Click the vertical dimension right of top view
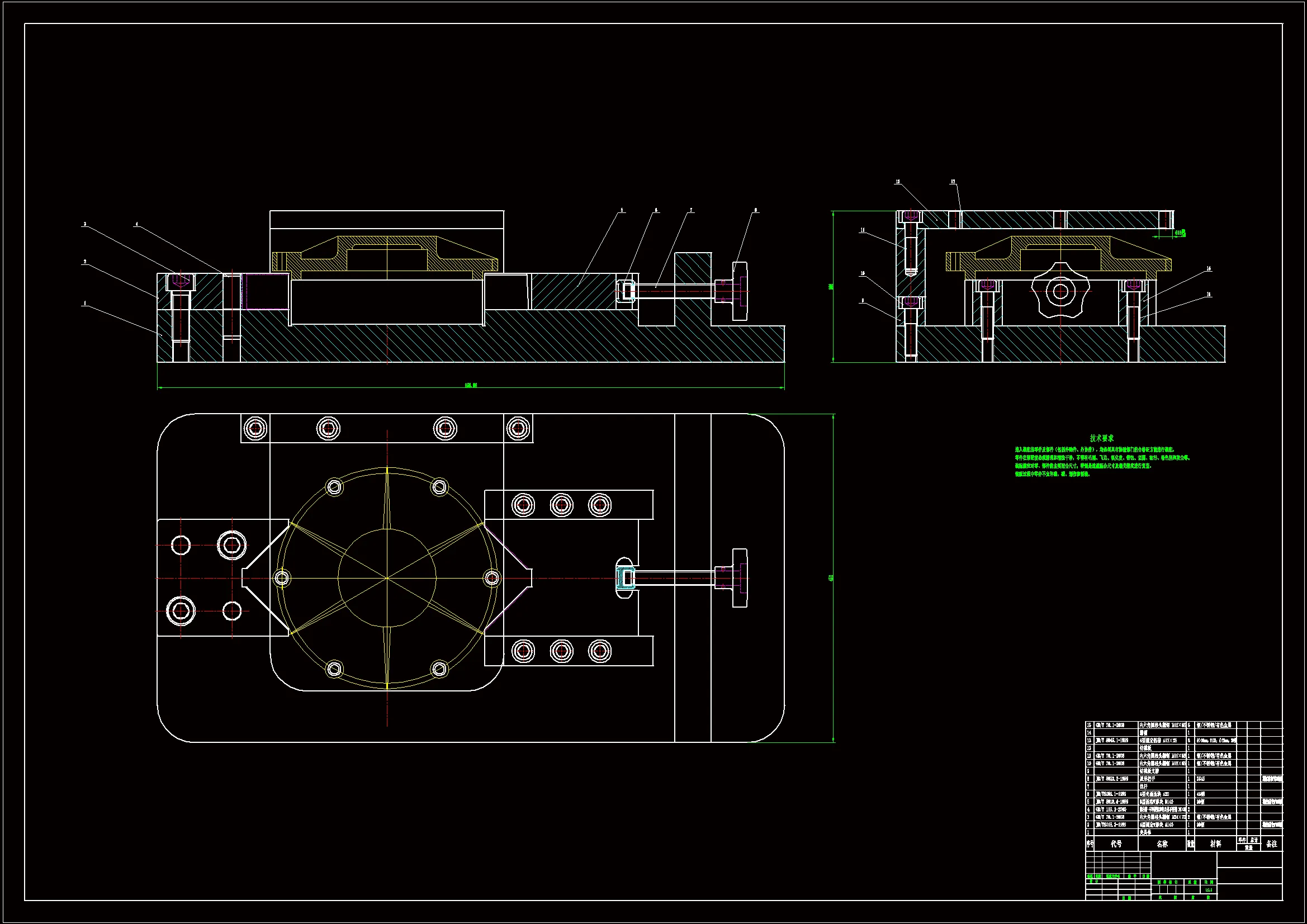The height and width of the screenshot is (924, 1307). pos(832,578)
